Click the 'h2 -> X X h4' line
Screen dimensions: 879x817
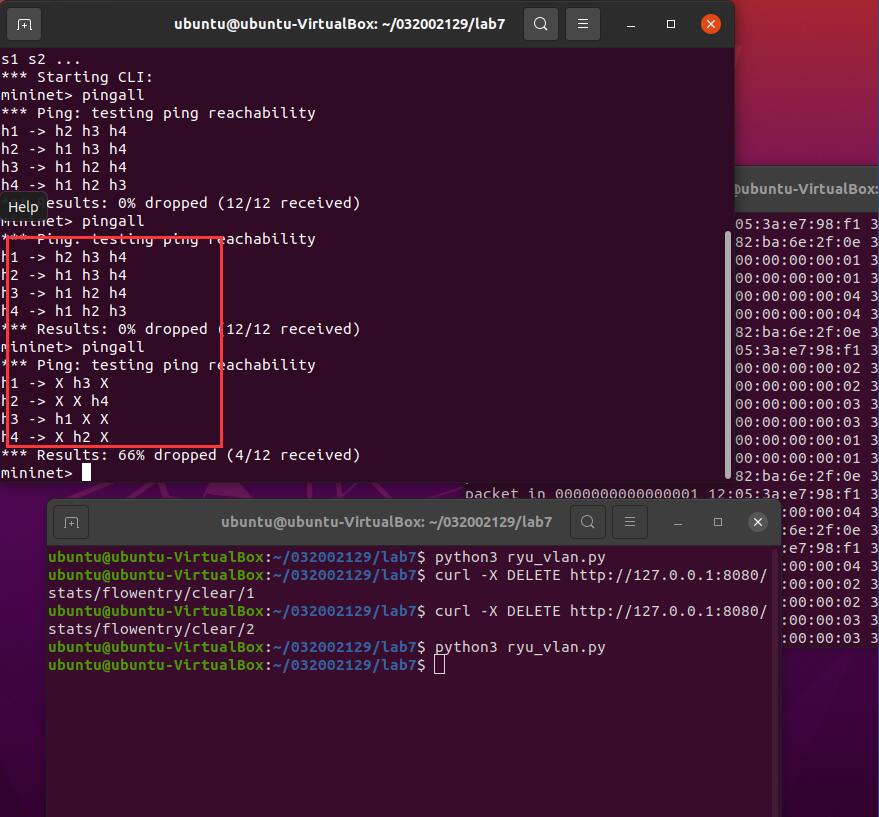(55, 401)
